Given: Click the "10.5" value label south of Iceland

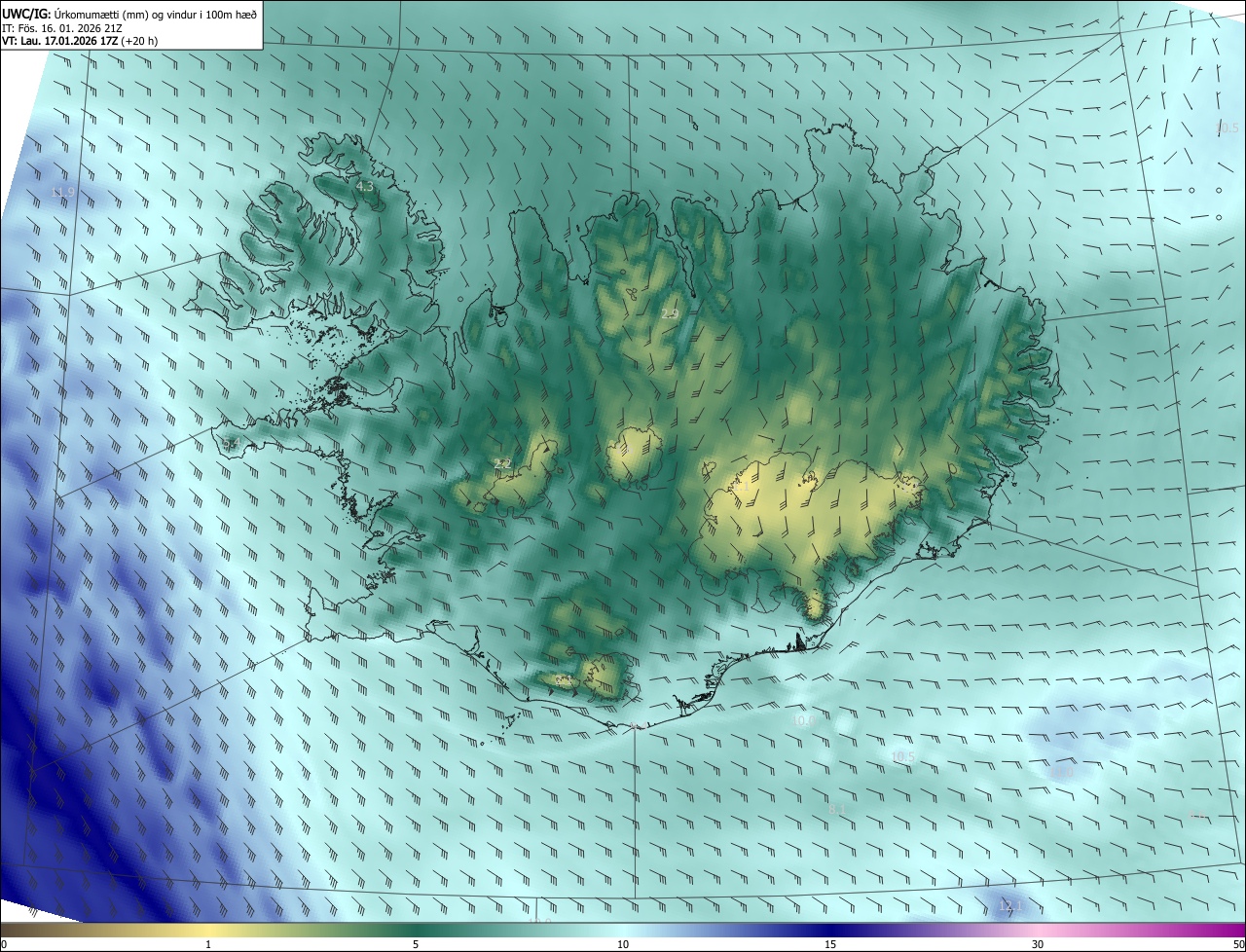Looking at the screenshot, I should (903, 757).
